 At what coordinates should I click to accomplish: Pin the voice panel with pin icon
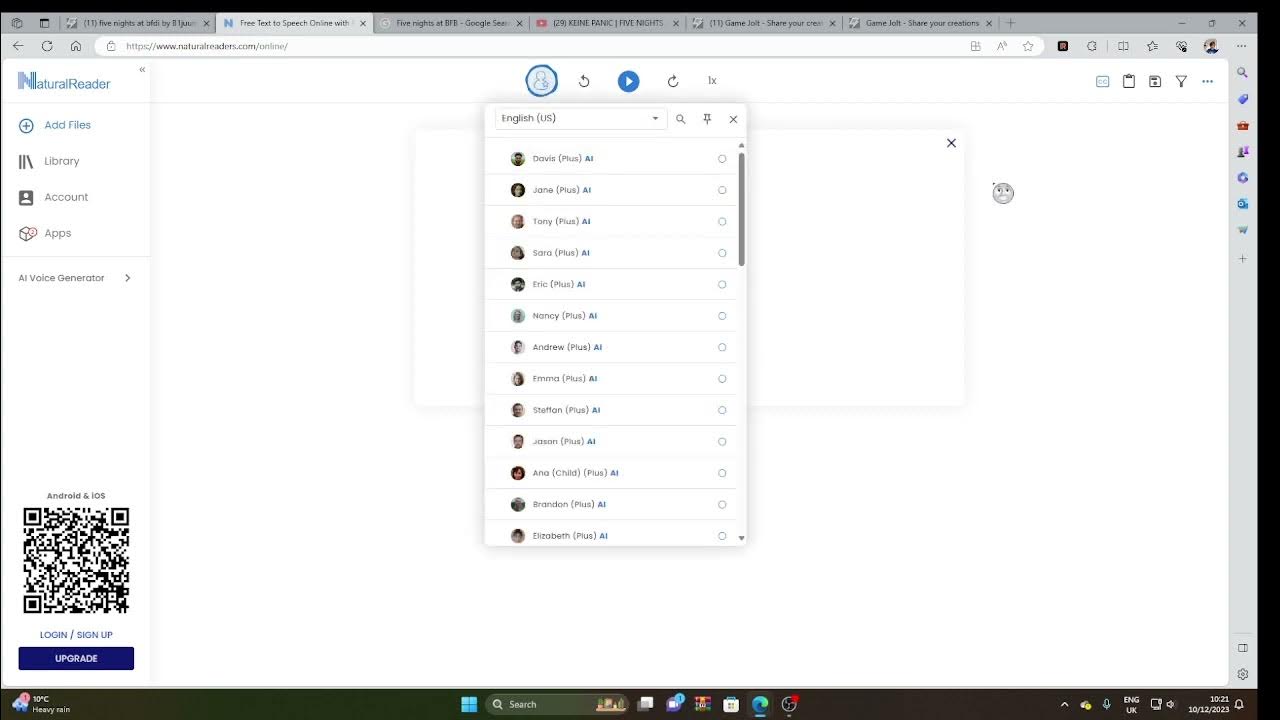[707, 119]
